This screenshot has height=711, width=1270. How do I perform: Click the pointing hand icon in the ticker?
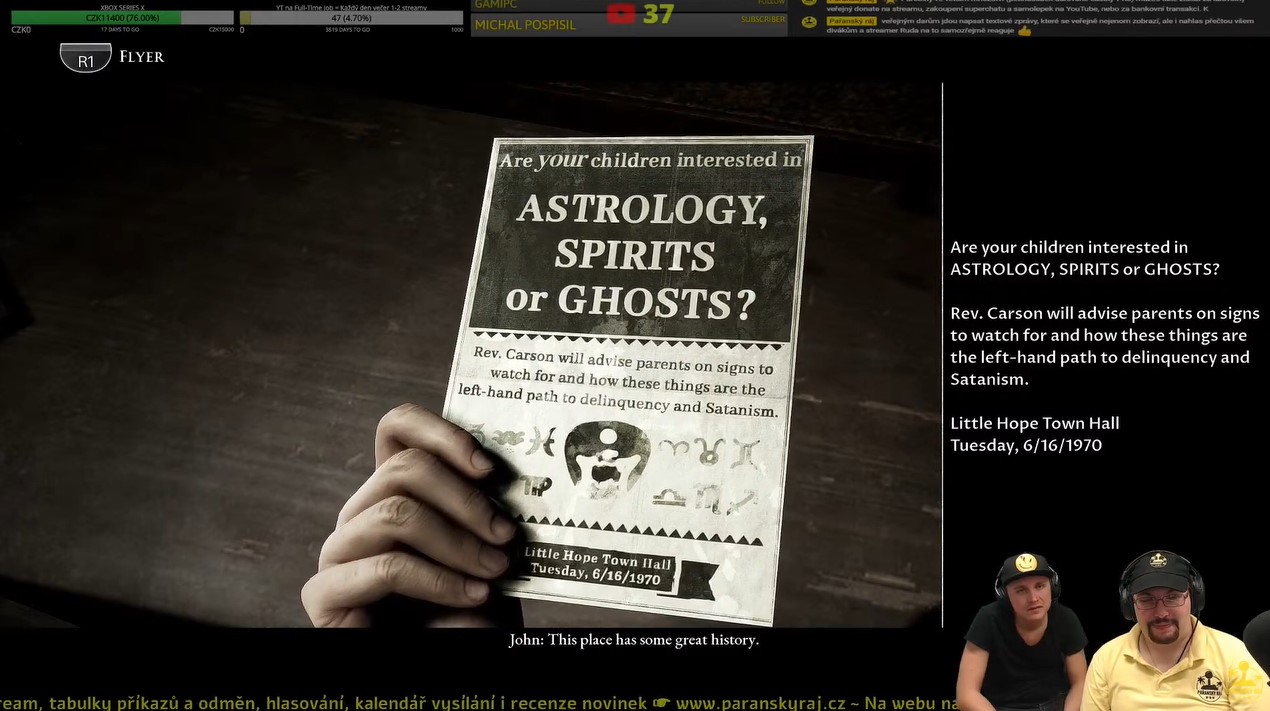(x=661, y=703)
